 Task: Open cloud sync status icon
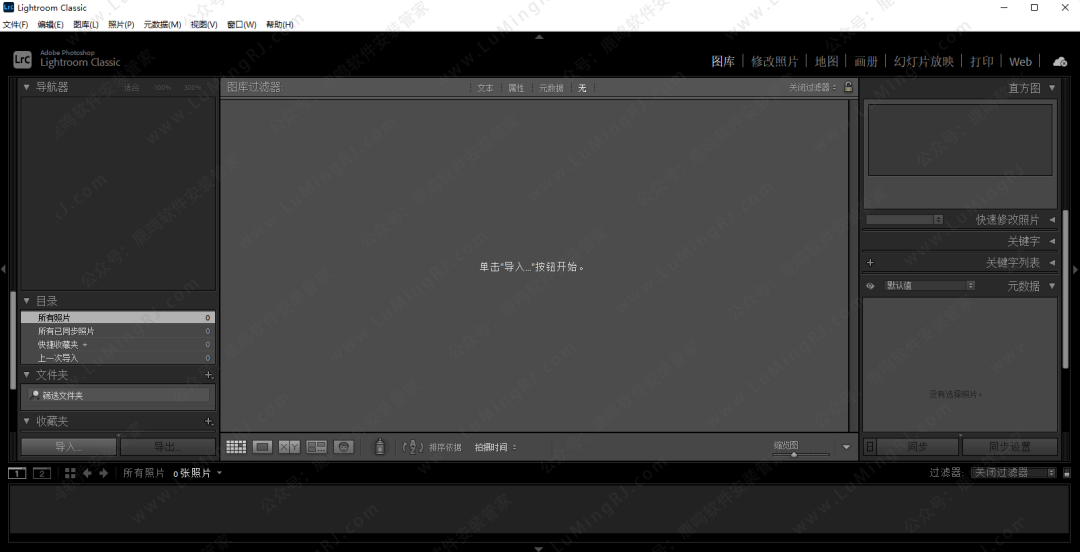tap(1060, 61)
